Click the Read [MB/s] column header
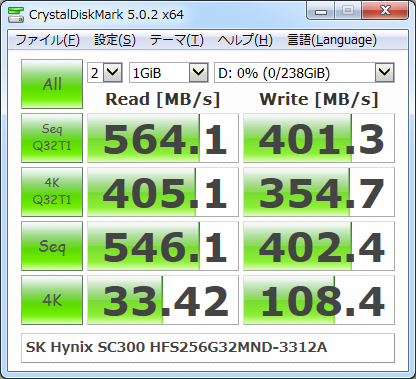Image resolution: width=416 pixels, height=379 pixels. 163,99
